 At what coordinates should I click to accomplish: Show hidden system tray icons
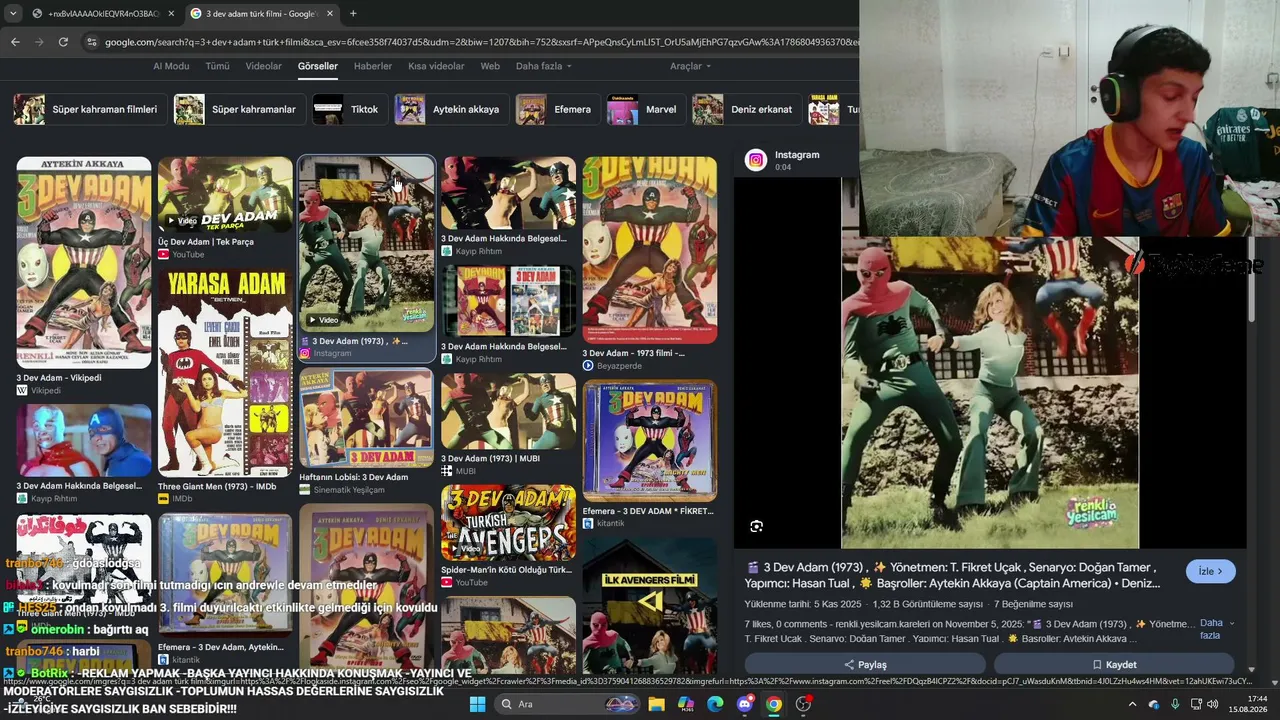click(1132, 705)
